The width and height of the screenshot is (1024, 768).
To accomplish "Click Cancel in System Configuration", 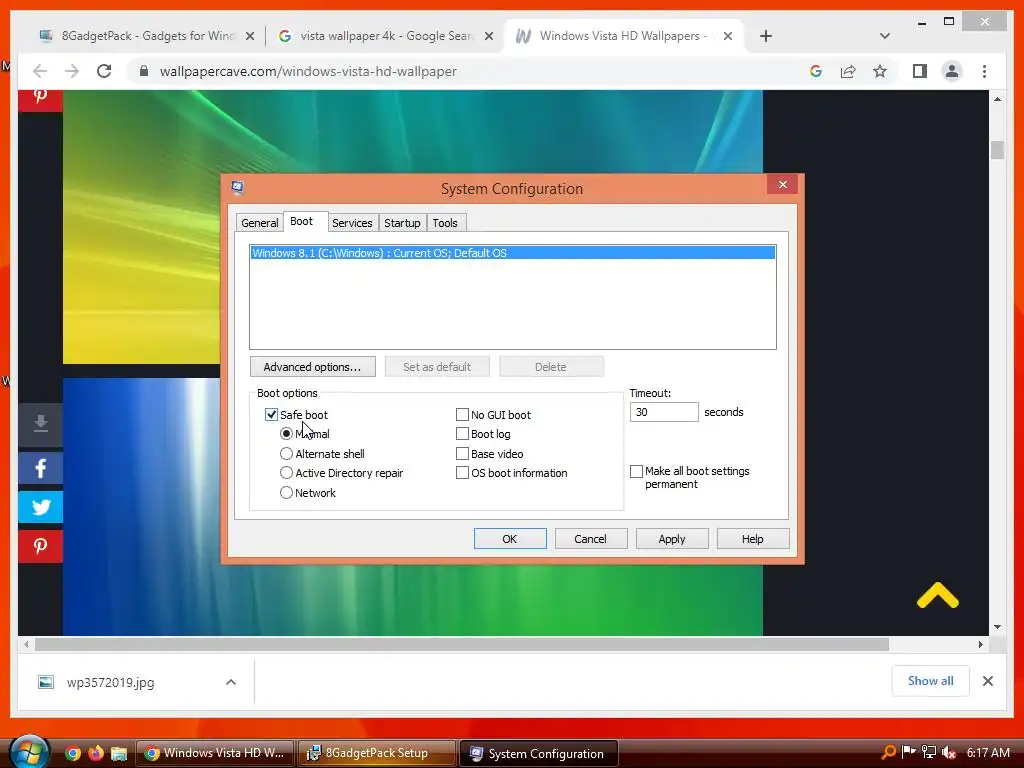I will point(590,539).
